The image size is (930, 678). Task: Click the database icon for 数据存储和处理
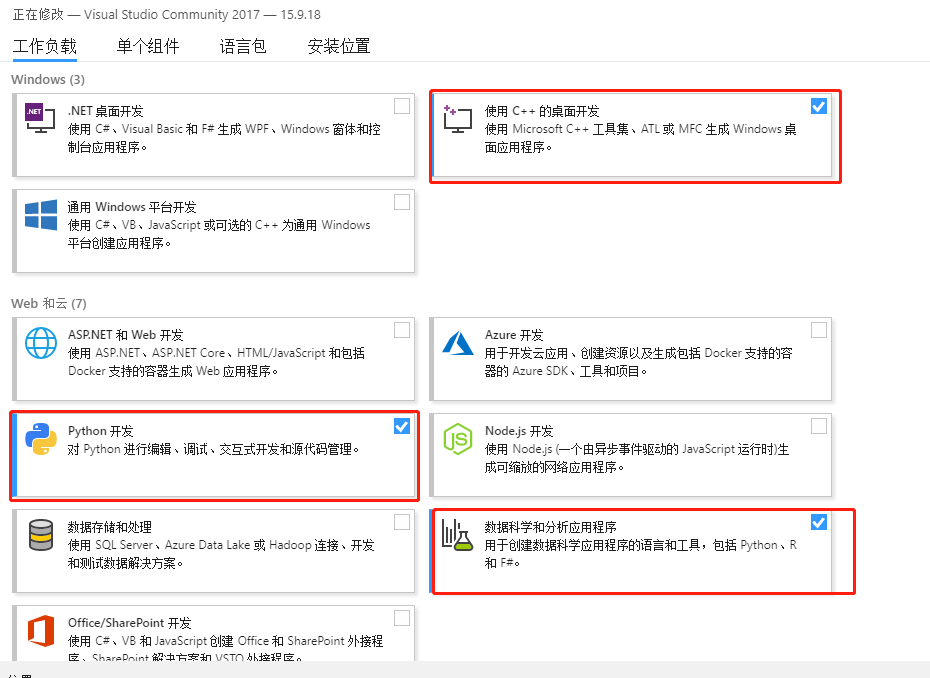(x=41, y=535)
